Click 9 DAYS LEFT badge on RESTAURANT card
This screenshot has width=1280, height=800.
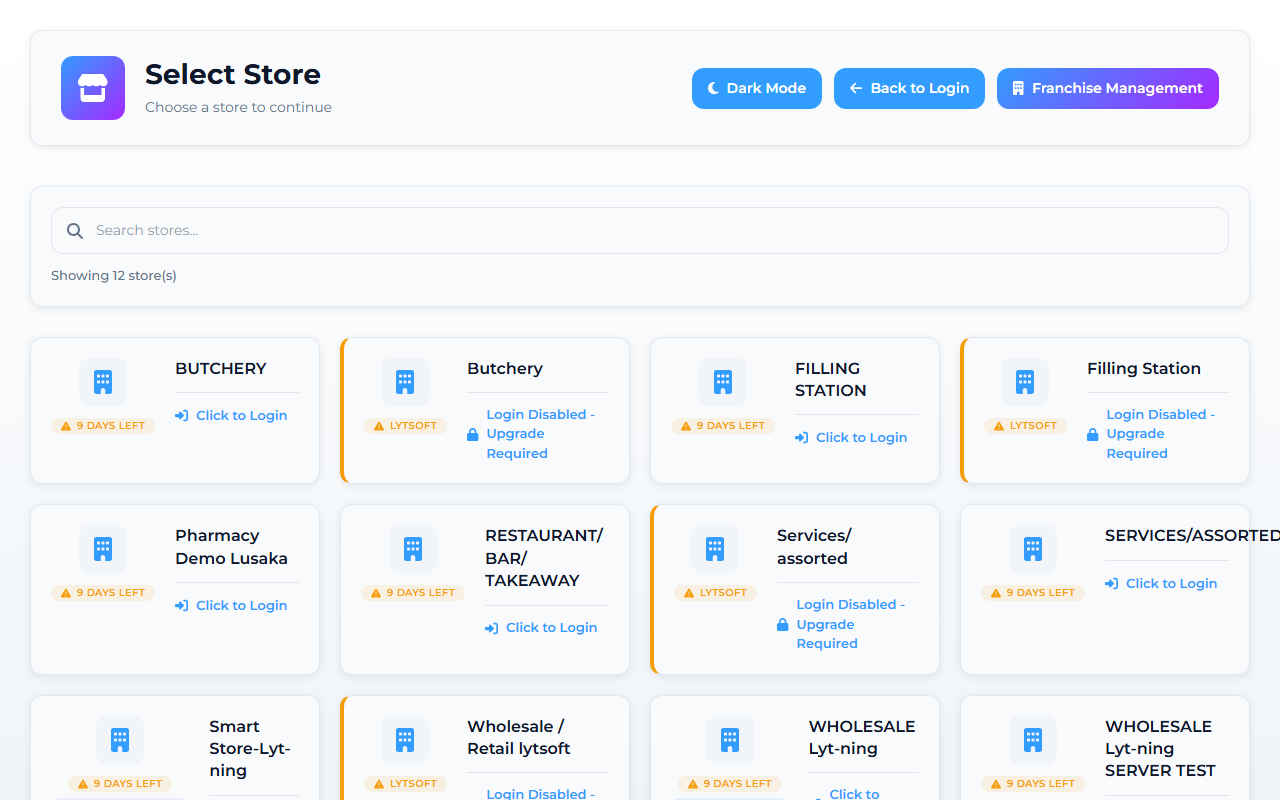click(x=413, y=593)
